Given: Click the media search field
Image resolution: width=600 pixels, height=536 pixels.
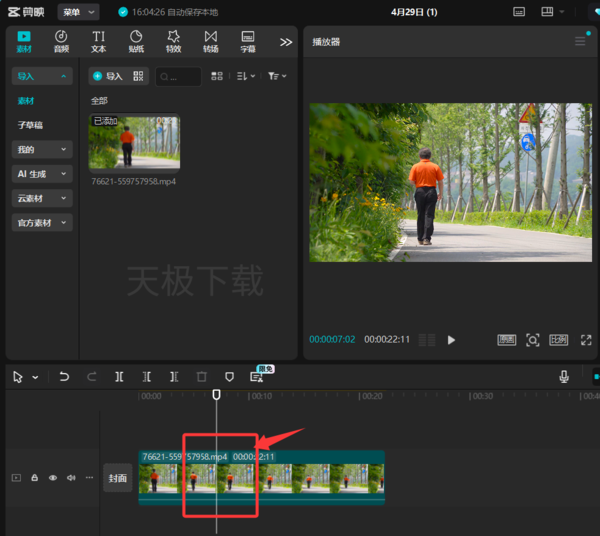Looking at the screenshot, I should [178, 77].
